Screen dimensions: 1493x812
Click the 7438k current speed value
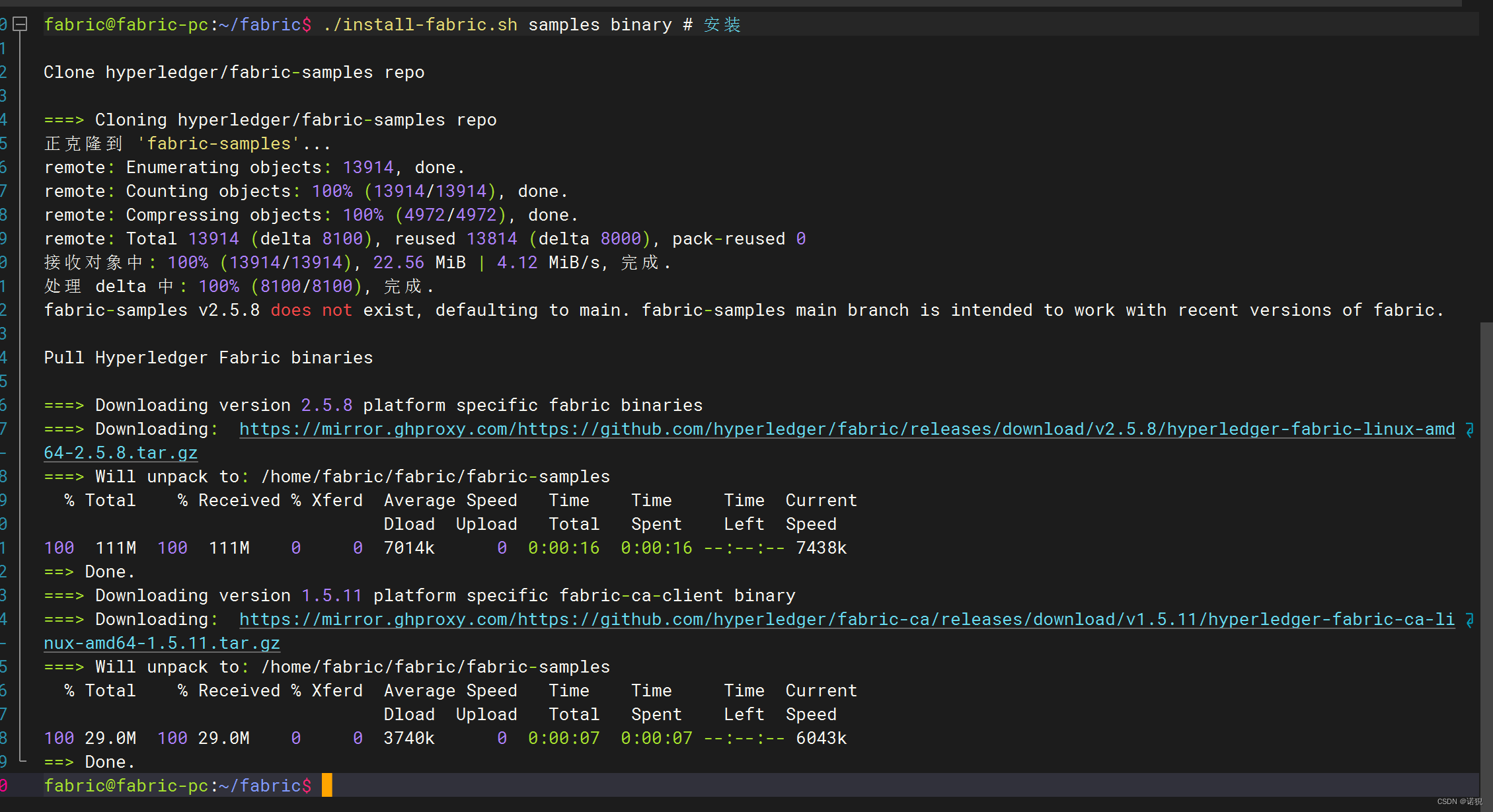pyautogui.click(x=821, y=548)
